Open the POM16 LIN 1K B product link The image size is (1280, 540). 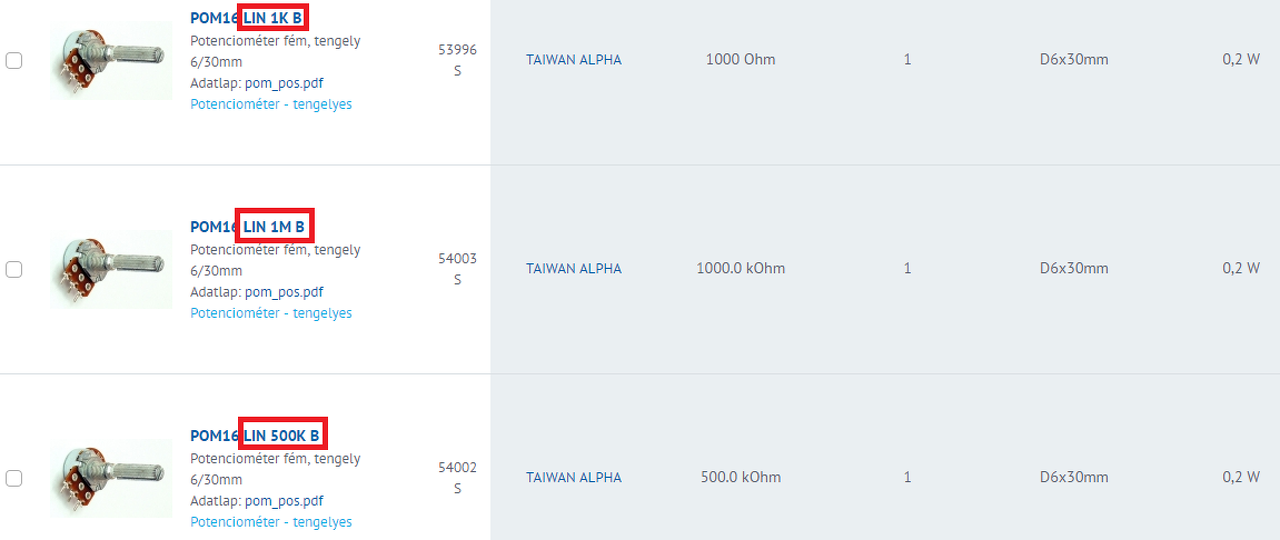coord(246,18)
